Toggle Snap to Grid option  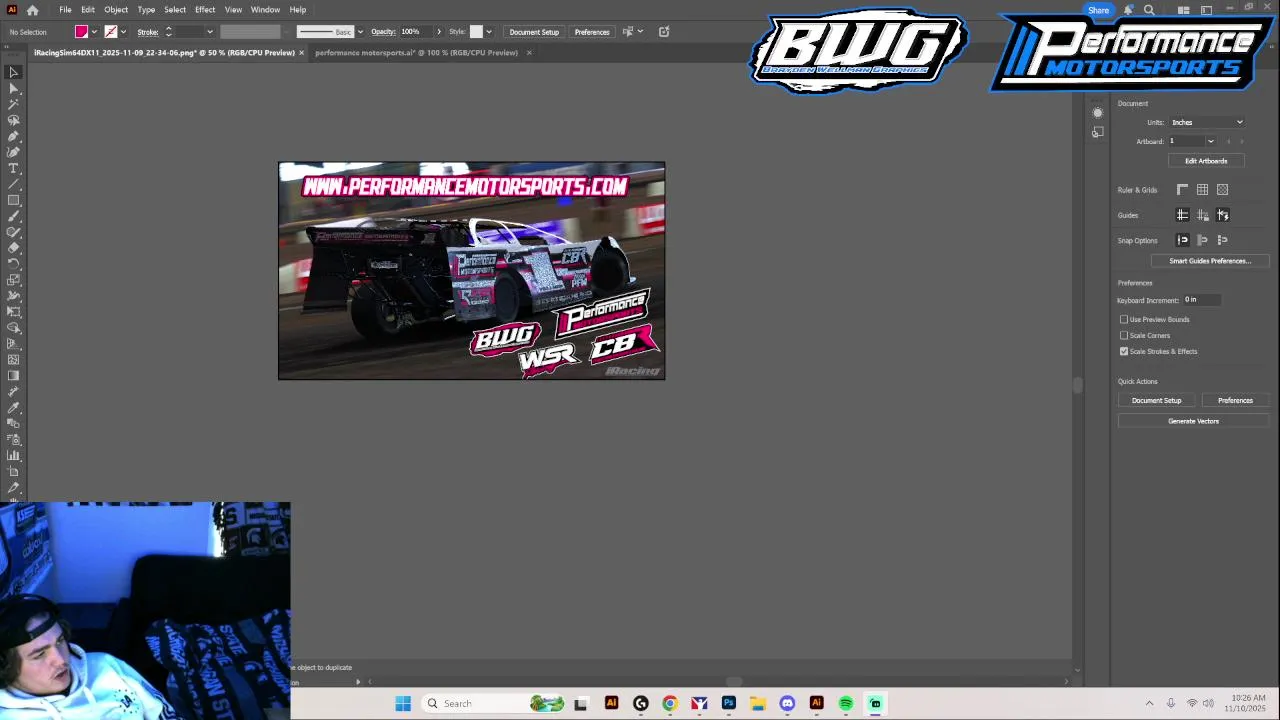pos(1222,240)
